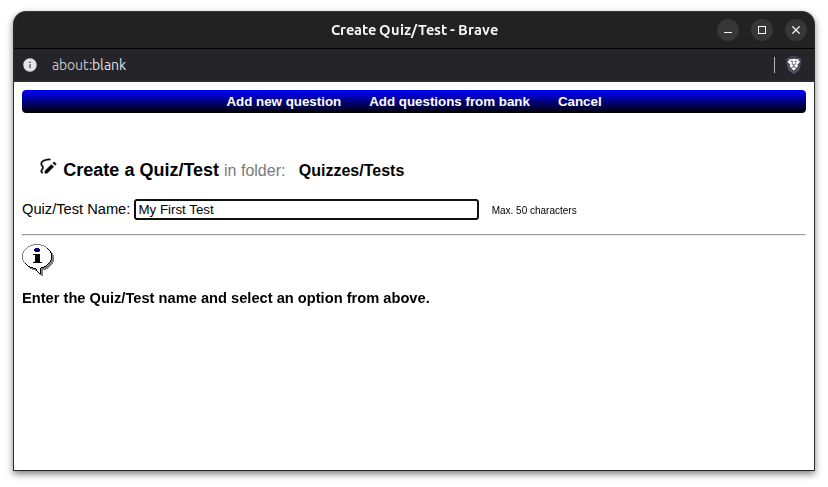Select the about:blank address text
The width and height of the screenshot is (828, 487).
pyautogui.click(x=89, y=65)
